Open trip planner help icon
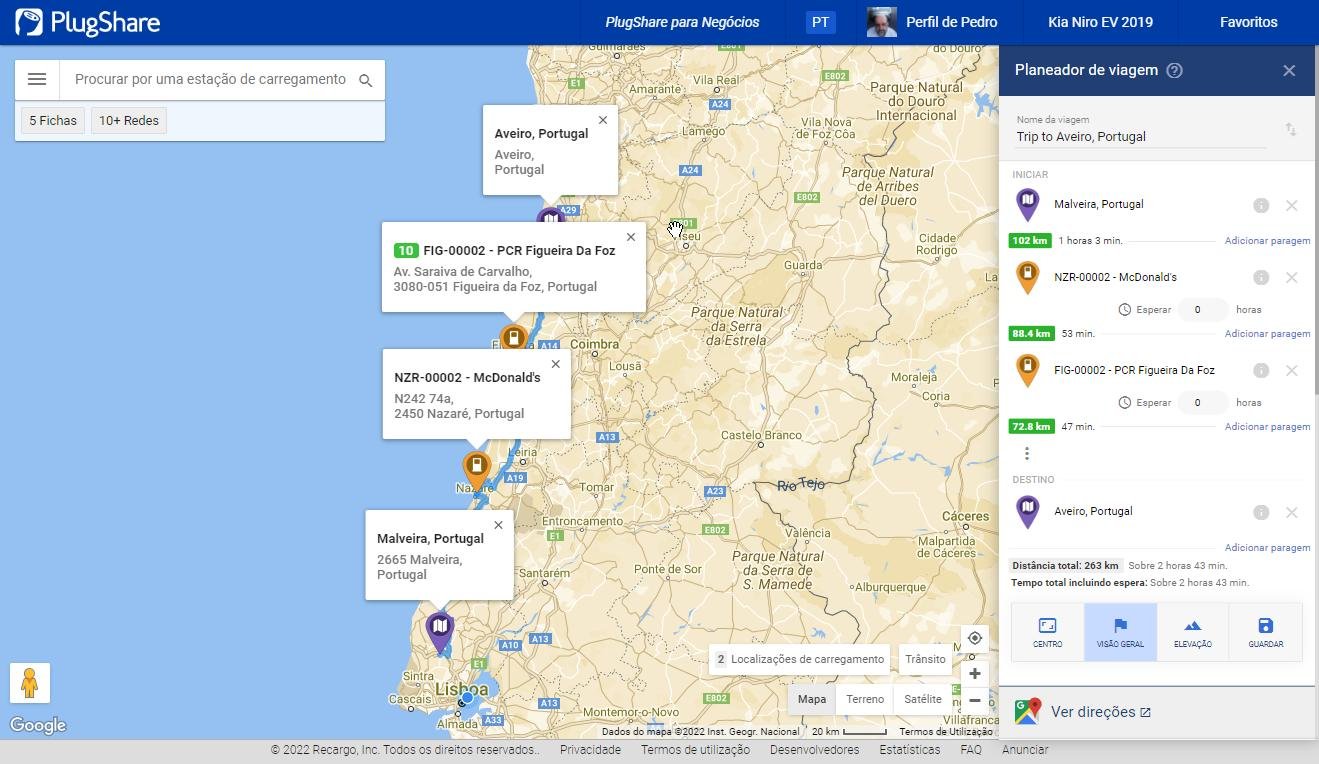1319x764 pixels. [x=1175, y=71]
